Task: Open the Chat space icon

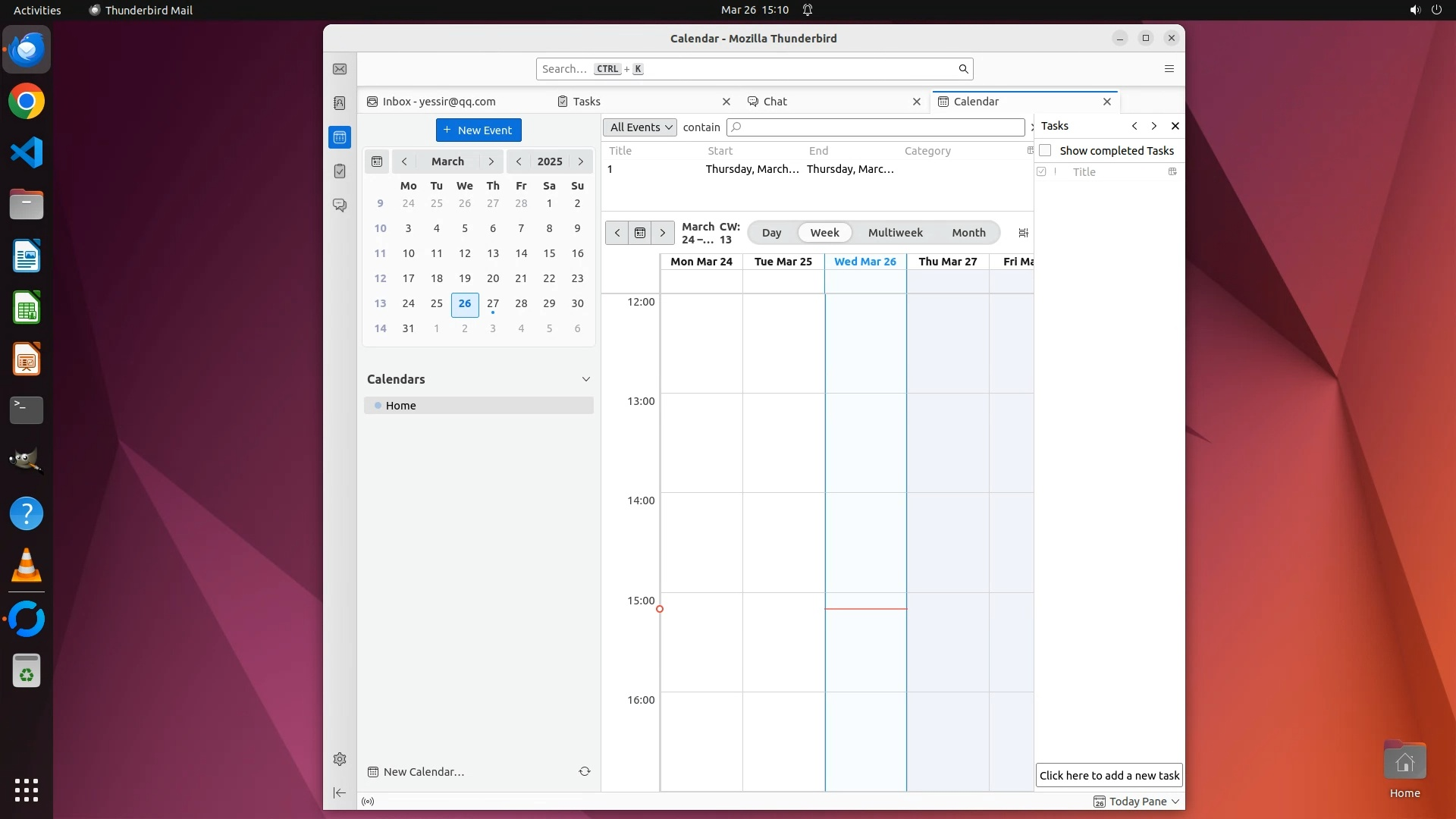Action: 340,206
